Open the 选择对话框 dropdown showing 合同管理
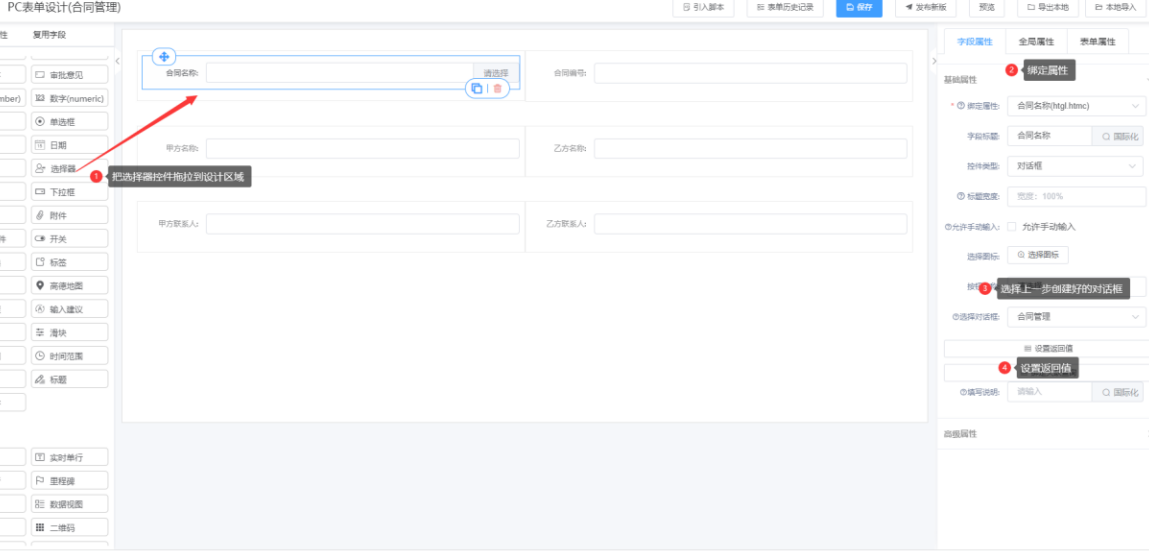Image resolution: width=1149 pixels, height=551 pixels. tap(1076, 317)
